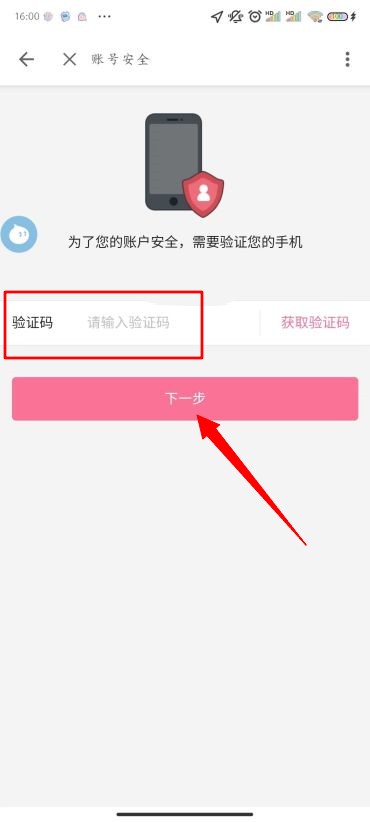Tap the location arrow status icon
370x822 pixels.
point(216,17)
